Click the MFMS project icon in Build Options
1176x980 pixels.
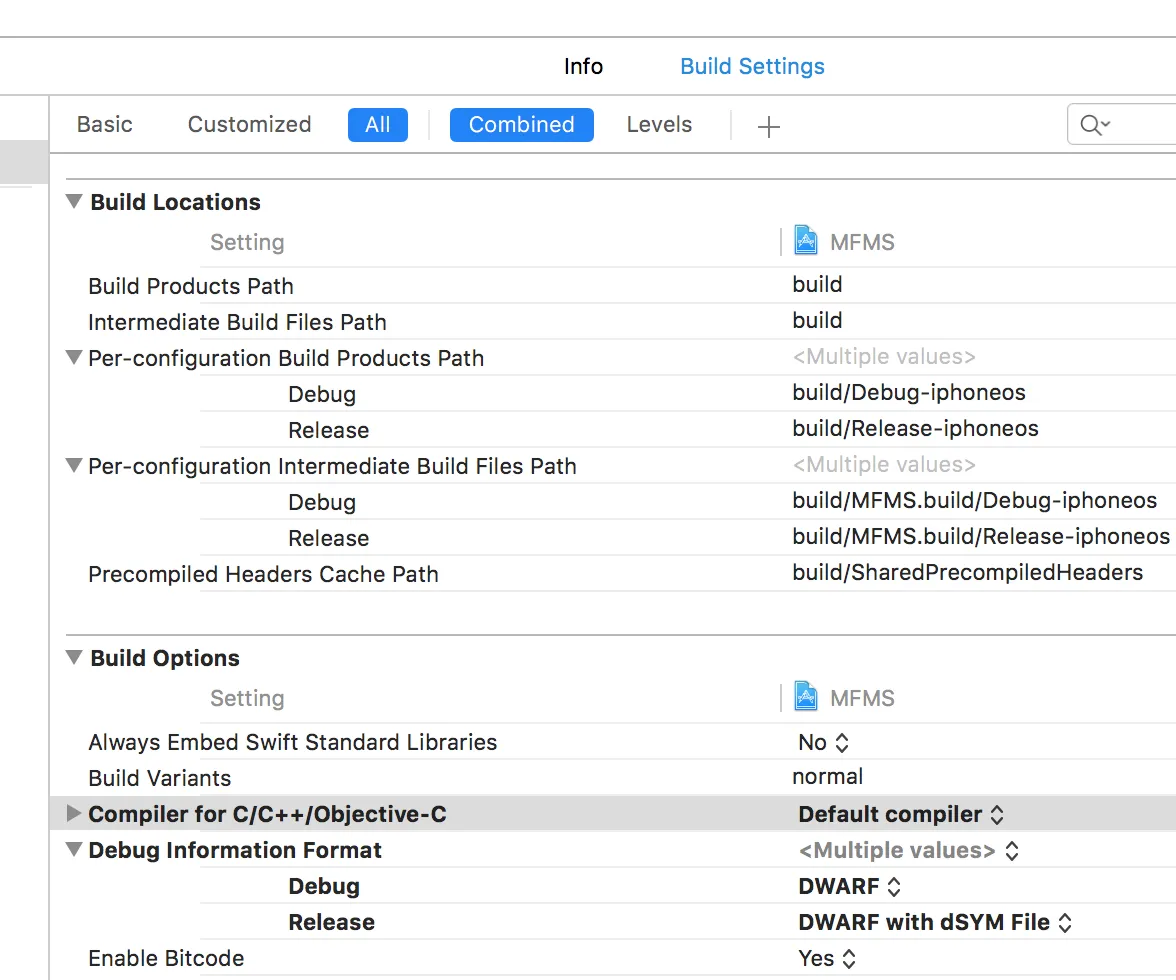click(x=805, y=697)
